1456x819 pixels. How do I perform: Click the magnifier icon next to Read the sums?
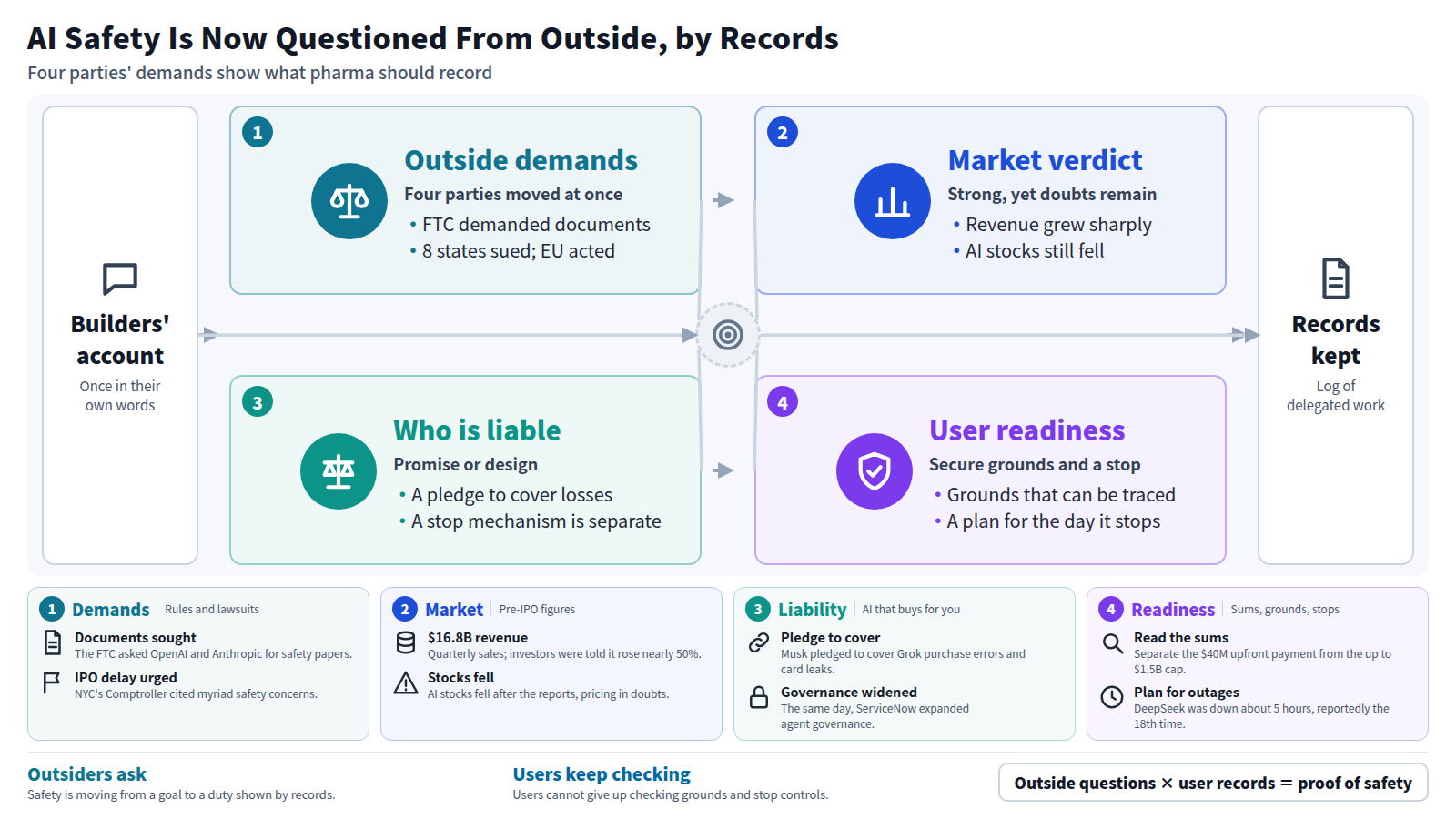tap(1112, 643)
